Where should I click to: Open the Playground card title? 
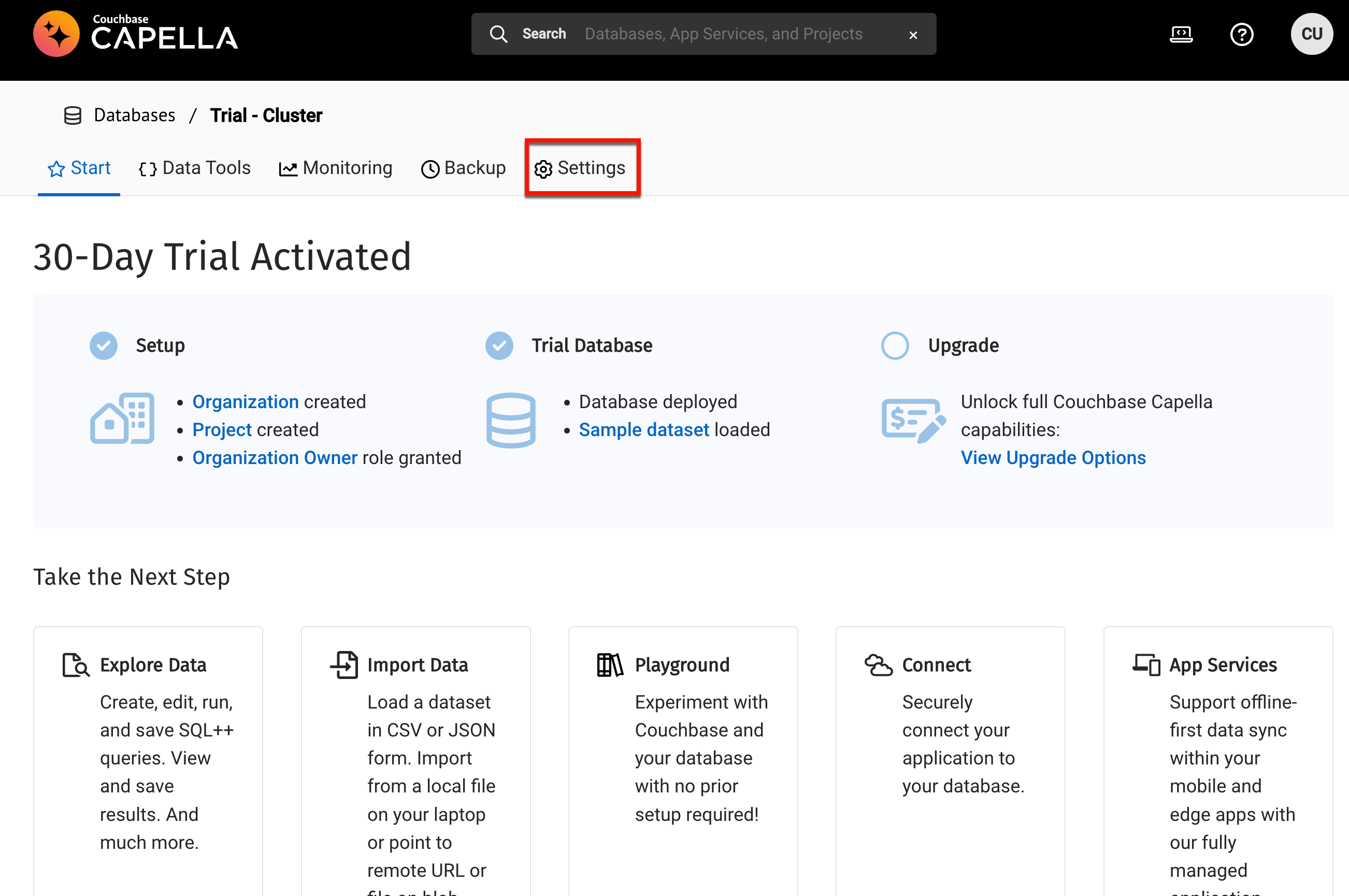click(682, 665)
